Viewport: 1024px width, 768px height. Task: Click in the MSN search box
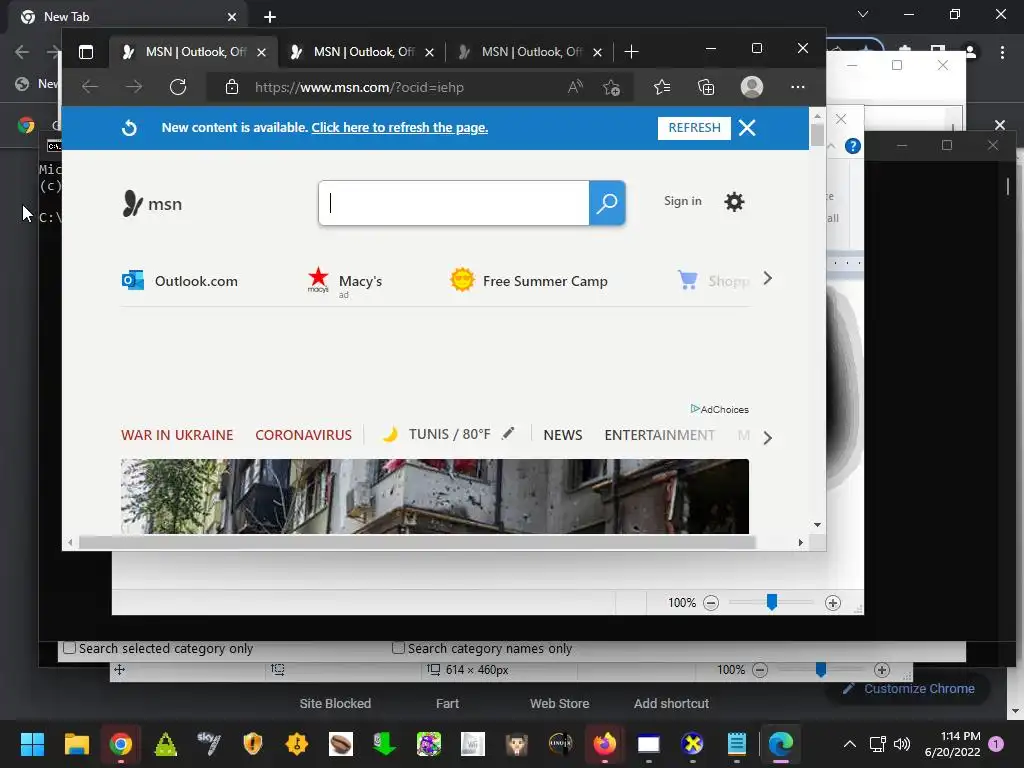[x=454, y=203]
